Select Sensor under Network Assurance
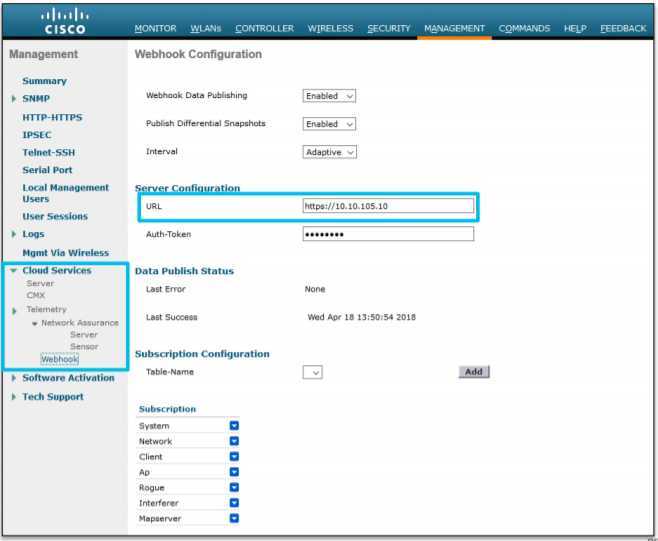This screenshot has height=541, width=658. [x=84, y=347]
